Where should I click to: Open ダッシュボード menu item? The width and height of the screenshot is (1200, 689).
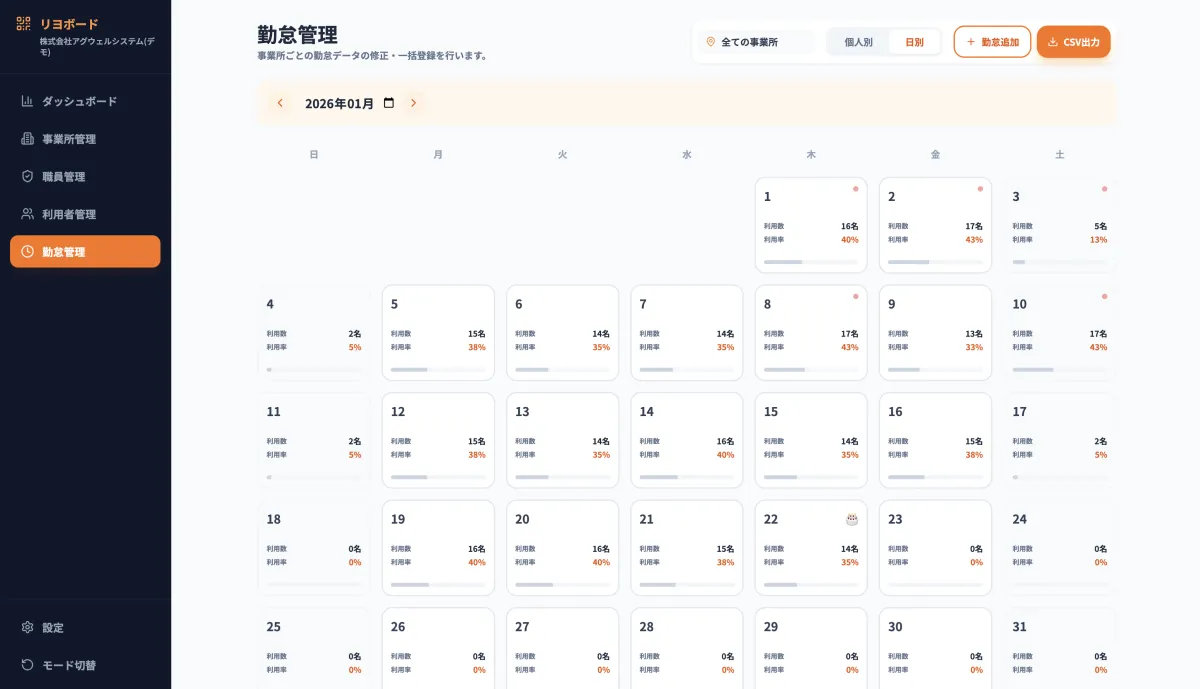click(85, 101)
